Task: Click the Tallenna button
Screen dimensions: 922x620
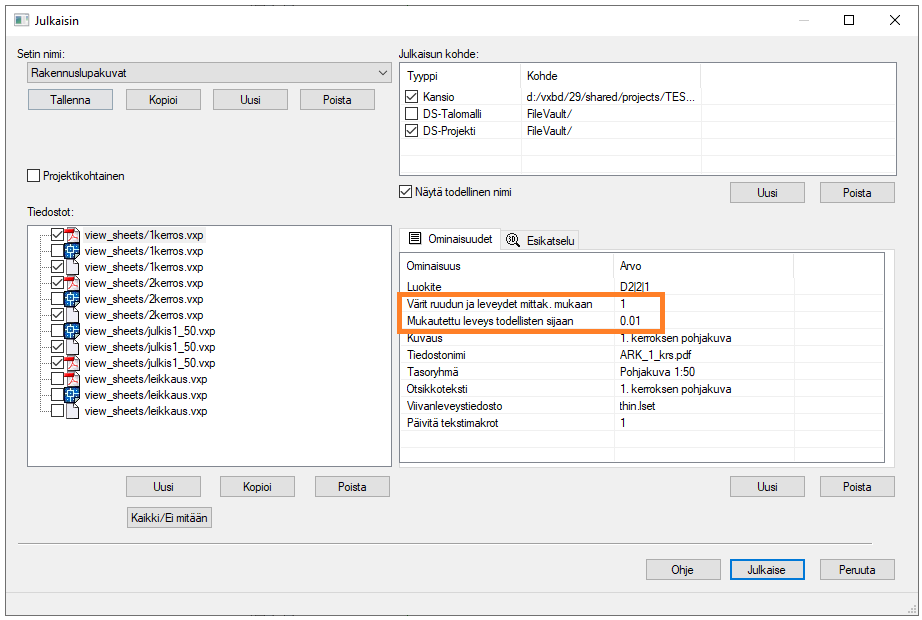Action: click(70, 100)
